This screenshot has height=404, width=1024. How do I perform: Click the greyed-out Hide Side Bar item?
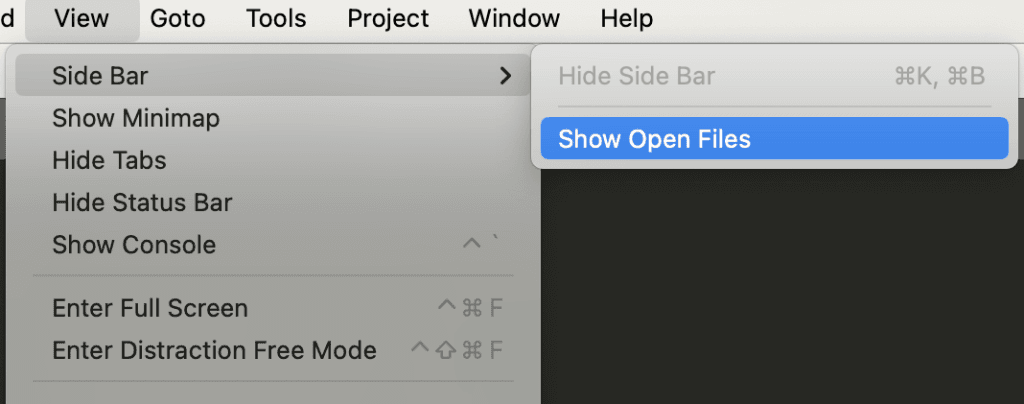tap(637, 76)
